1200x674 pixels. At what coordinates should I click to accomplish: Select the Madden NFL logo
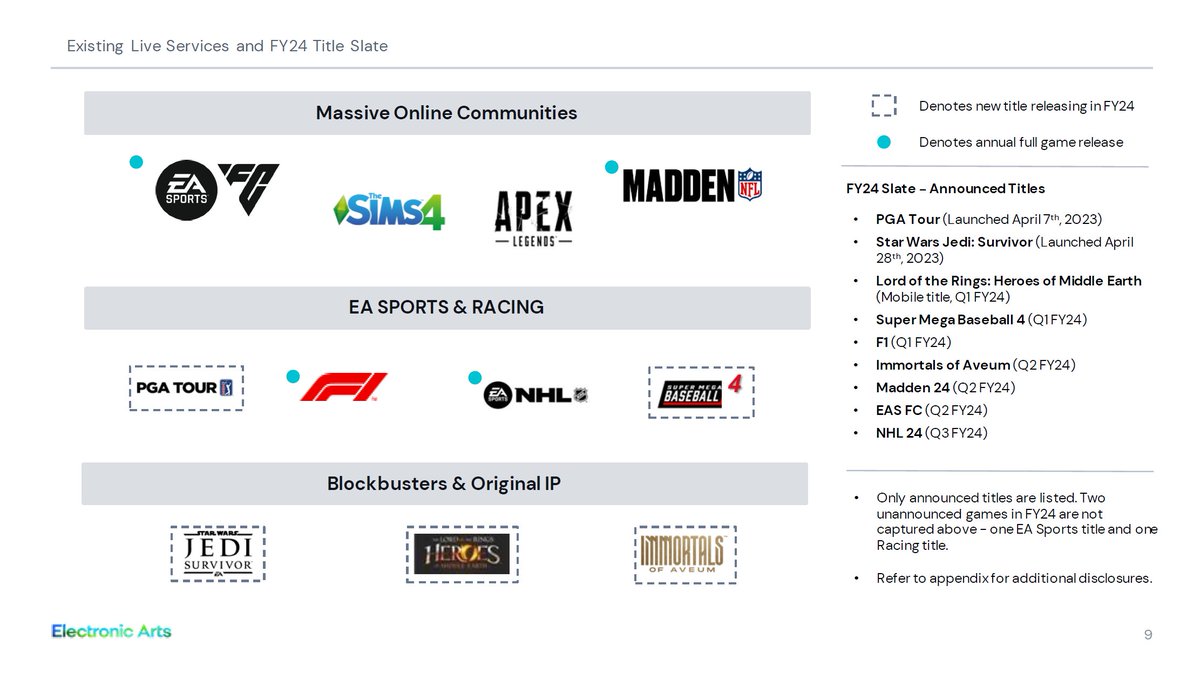pyautogui.click(x=692, y=185)
